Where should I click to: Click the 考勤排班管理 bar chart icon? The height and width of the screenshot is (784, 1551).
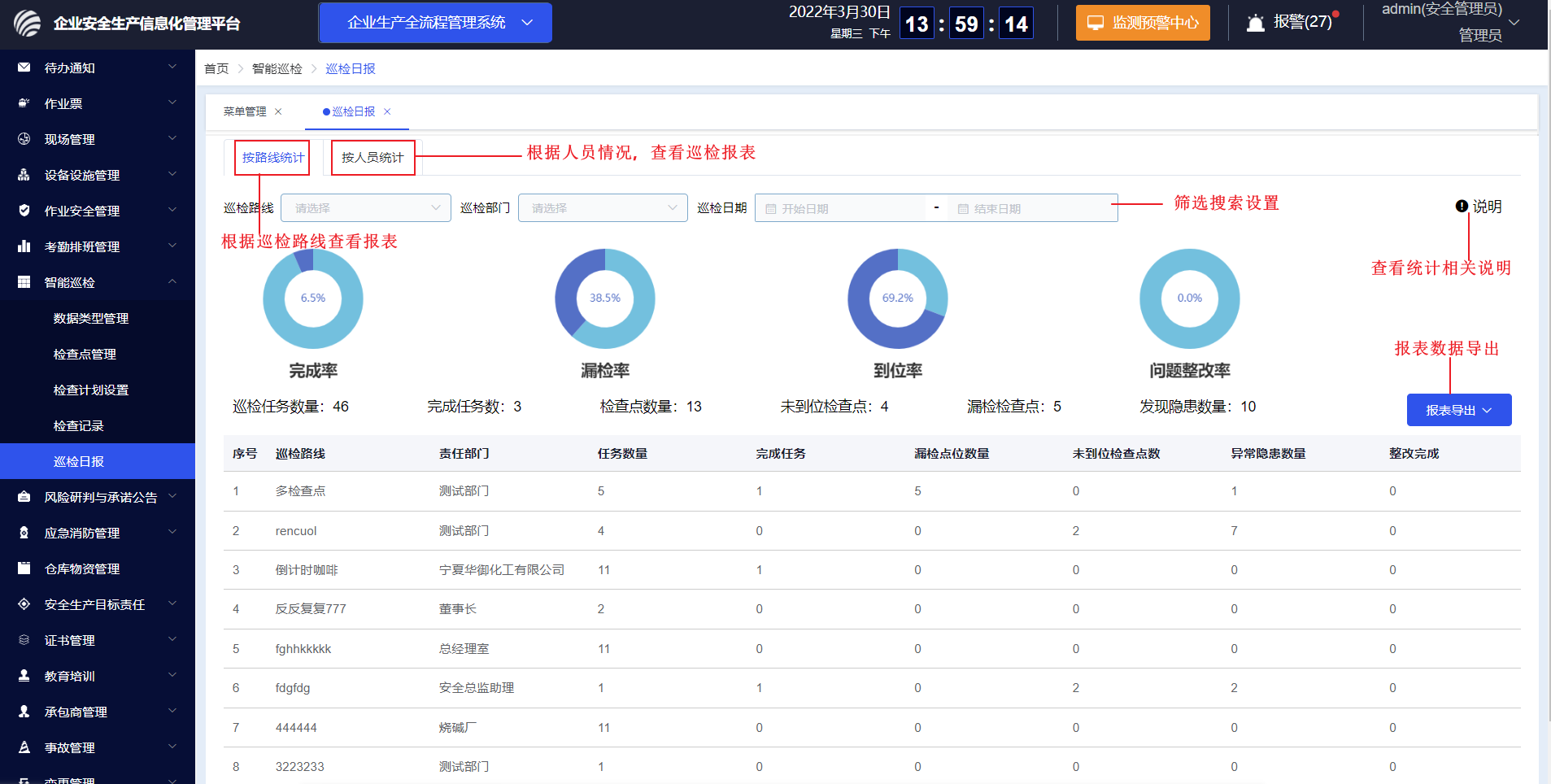(24, 246)
